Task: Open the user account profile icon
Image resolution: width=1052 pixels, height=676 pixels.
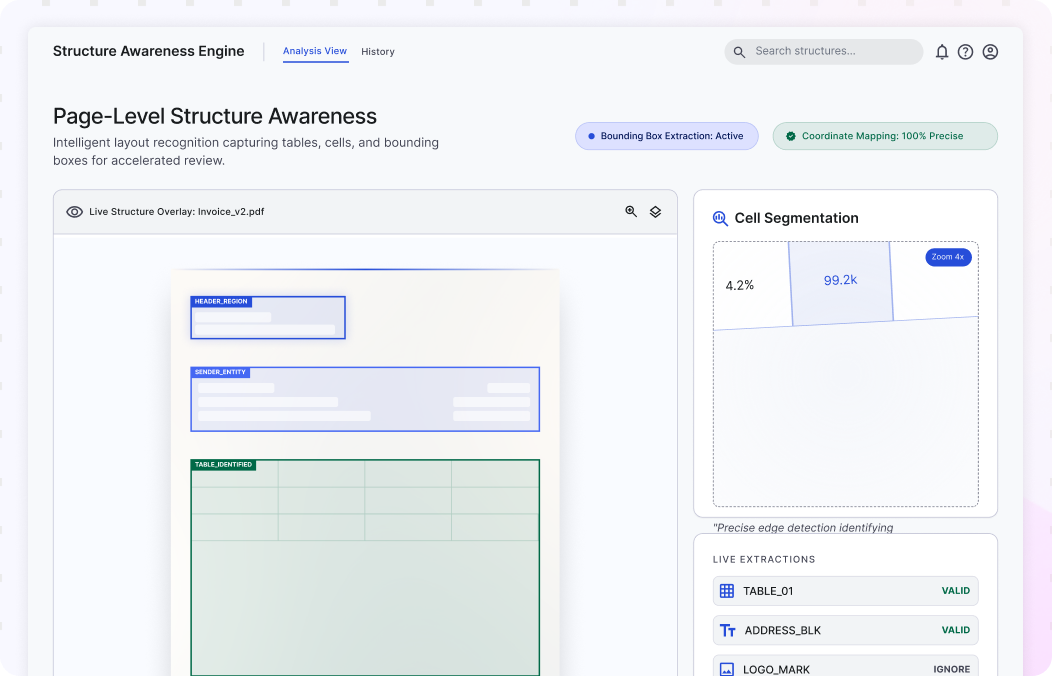Action: [990, 52]
